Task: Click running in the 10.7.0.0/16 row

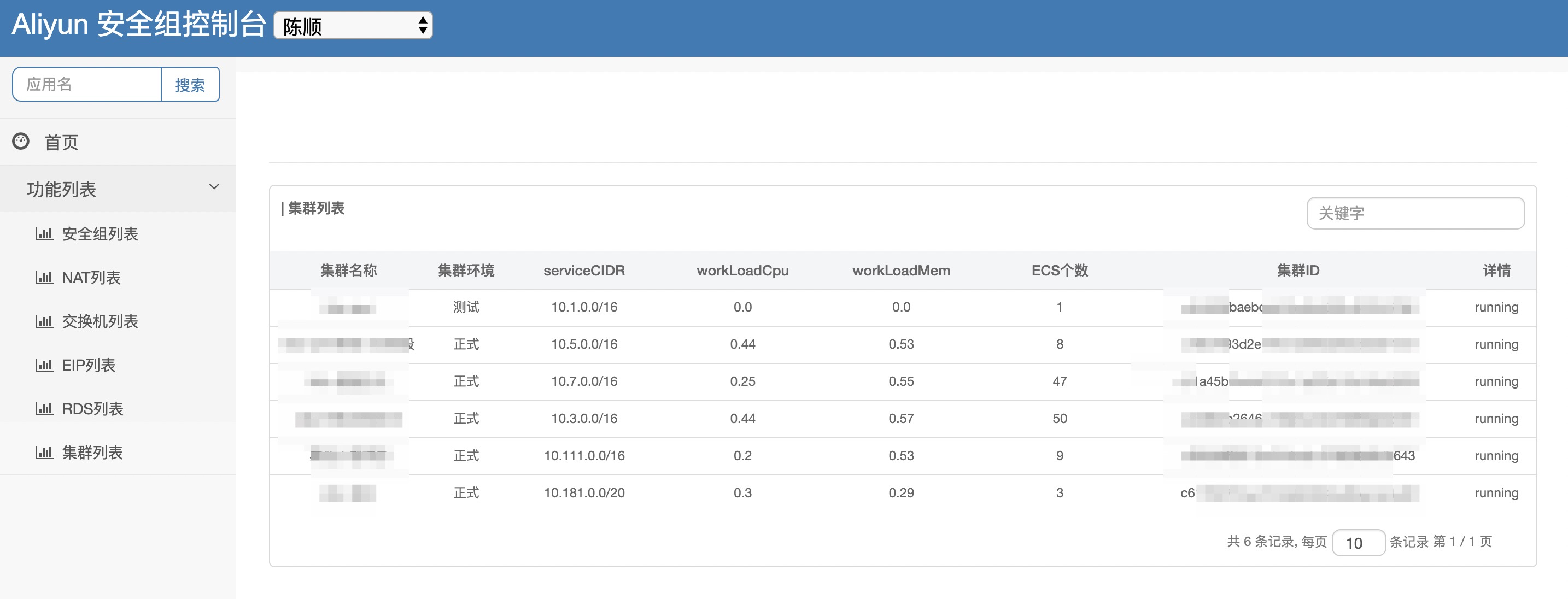Action: coord(1497,381)
